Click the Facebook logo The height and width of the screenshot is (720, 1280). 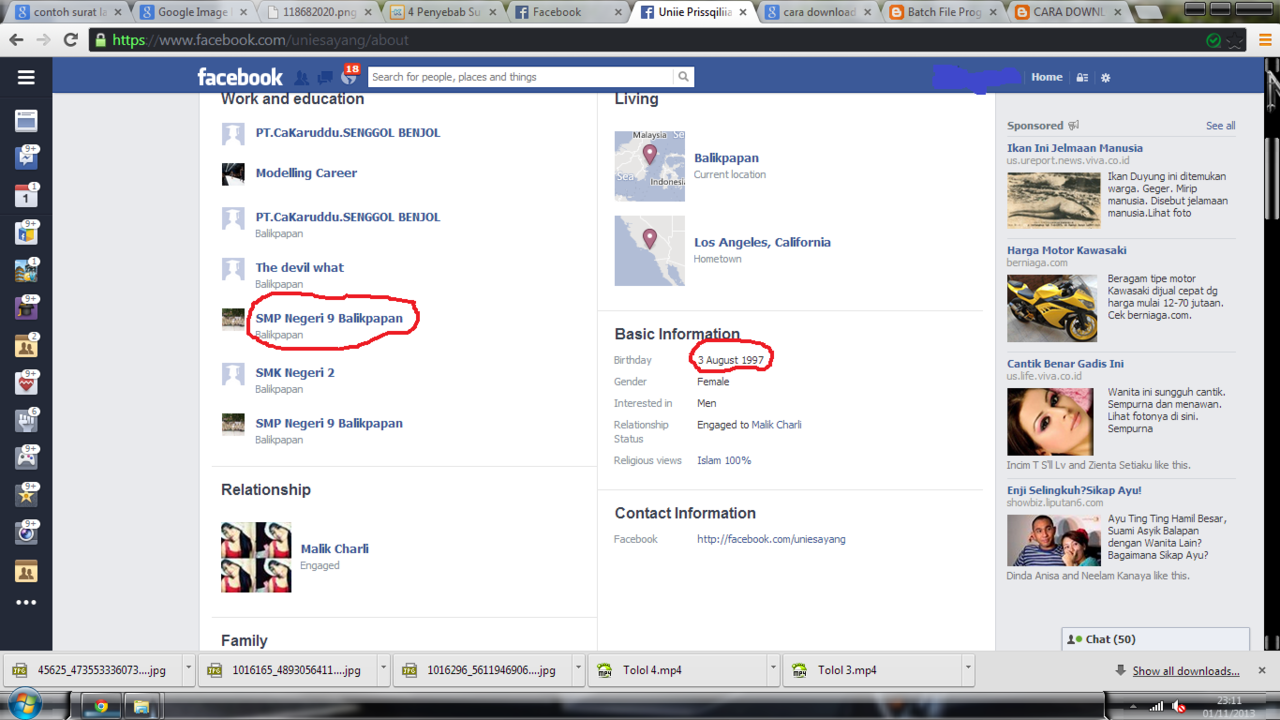click(x=240, y=77)
